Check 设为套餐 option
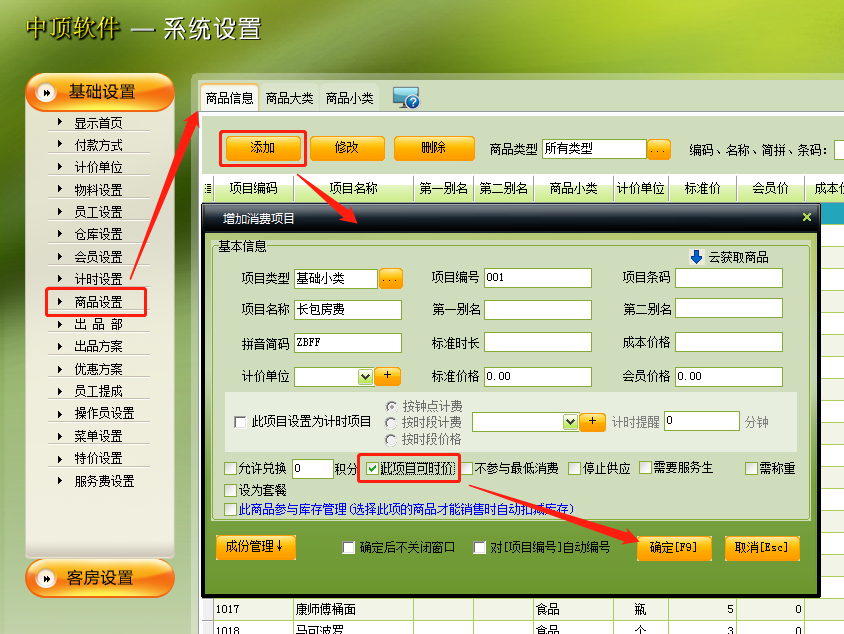This screenshot has height=634, width=844. click(230, 490)
